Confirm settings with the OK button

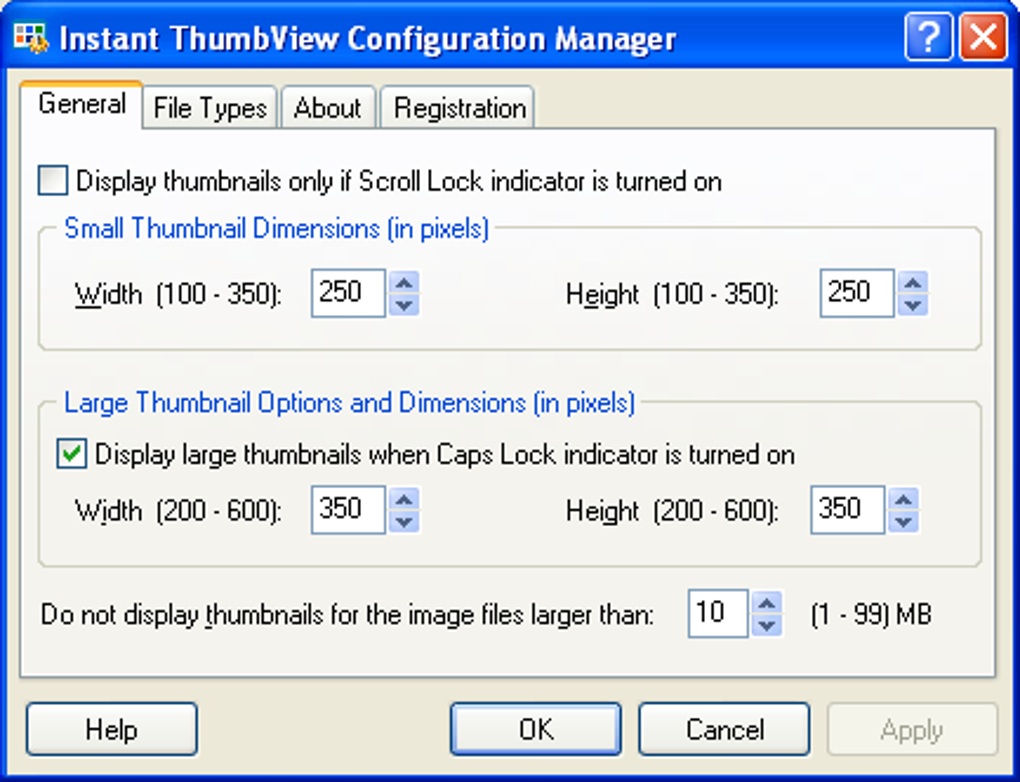tap(535, 729)
